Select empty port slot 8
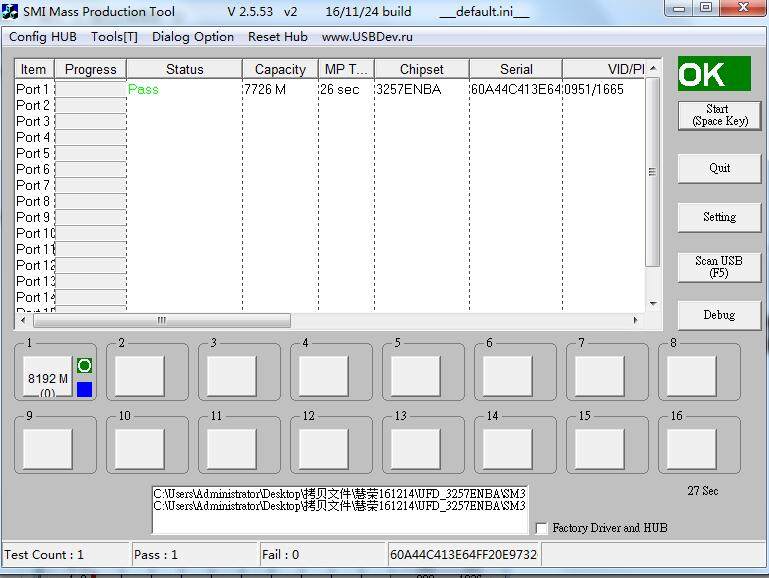769x578 pixels. coord(692,376)
